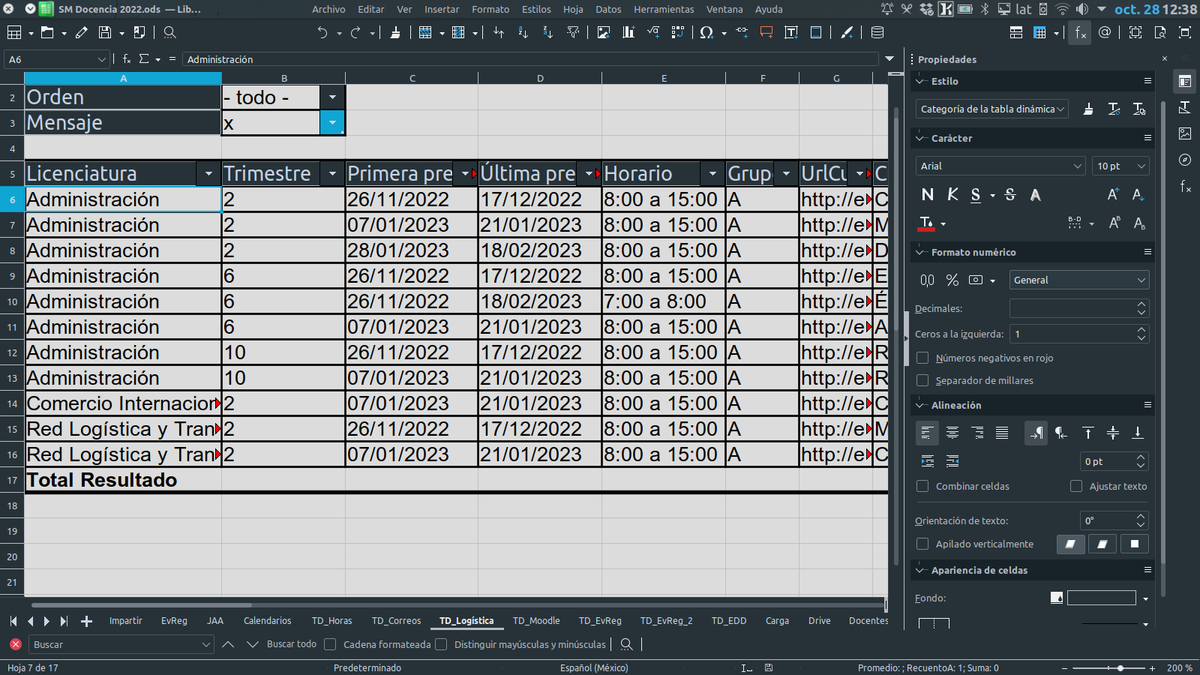1200x675 pixels.
Task: Add a new sheet with plus button
Action: coord(86,621)
